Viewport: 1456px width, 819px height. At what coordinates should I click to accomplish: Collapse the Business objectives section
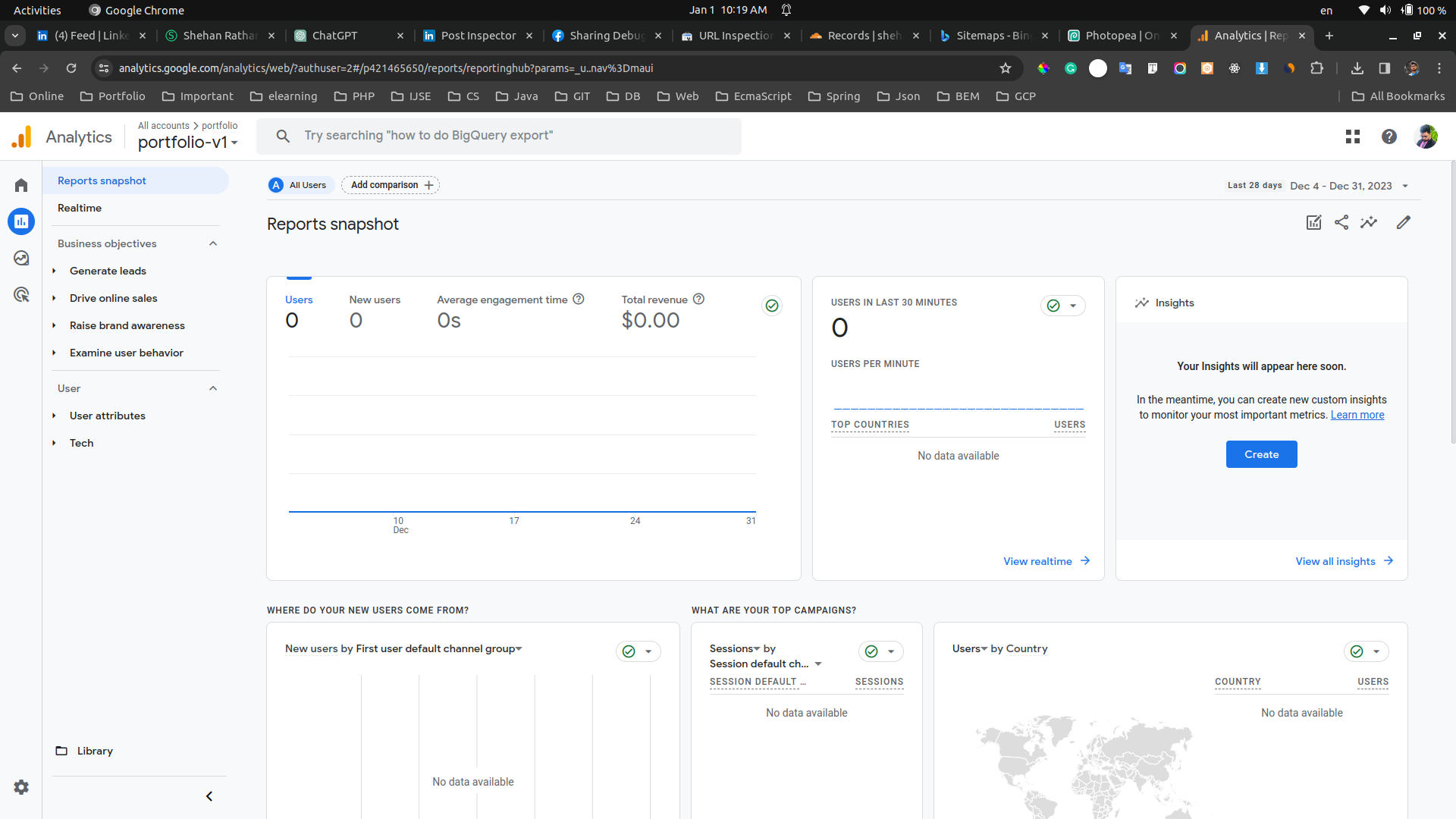click(x=213, y=243)
